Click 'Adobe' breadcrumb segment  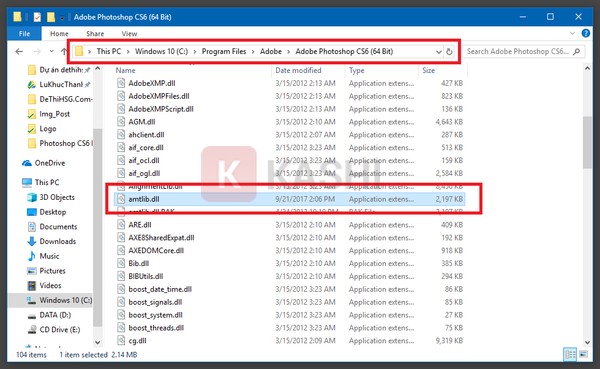tap(271, 51)
